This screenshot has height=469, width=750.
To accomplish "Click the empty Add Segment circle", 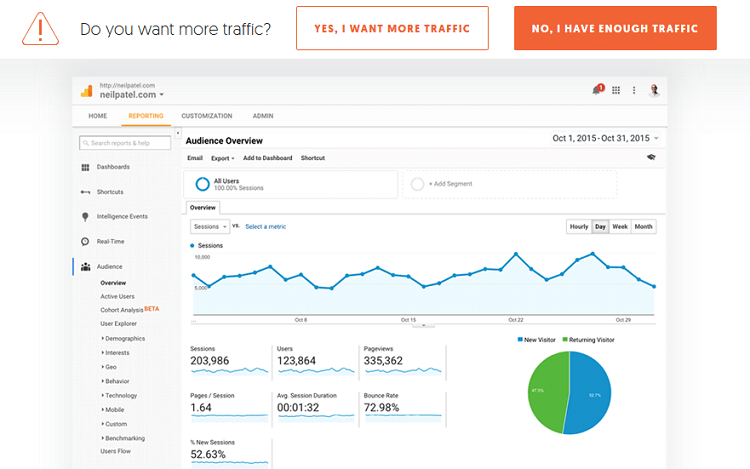I will 417,184.
